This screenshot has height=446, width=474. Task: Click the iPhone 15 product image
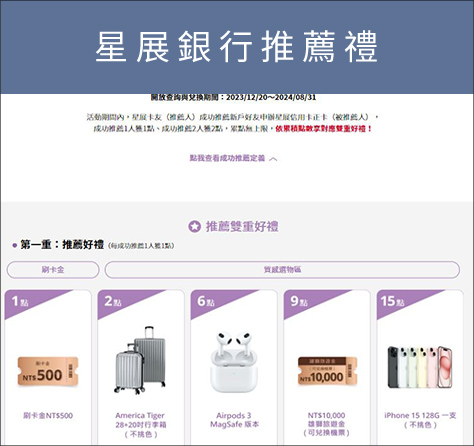pos(420,367)
